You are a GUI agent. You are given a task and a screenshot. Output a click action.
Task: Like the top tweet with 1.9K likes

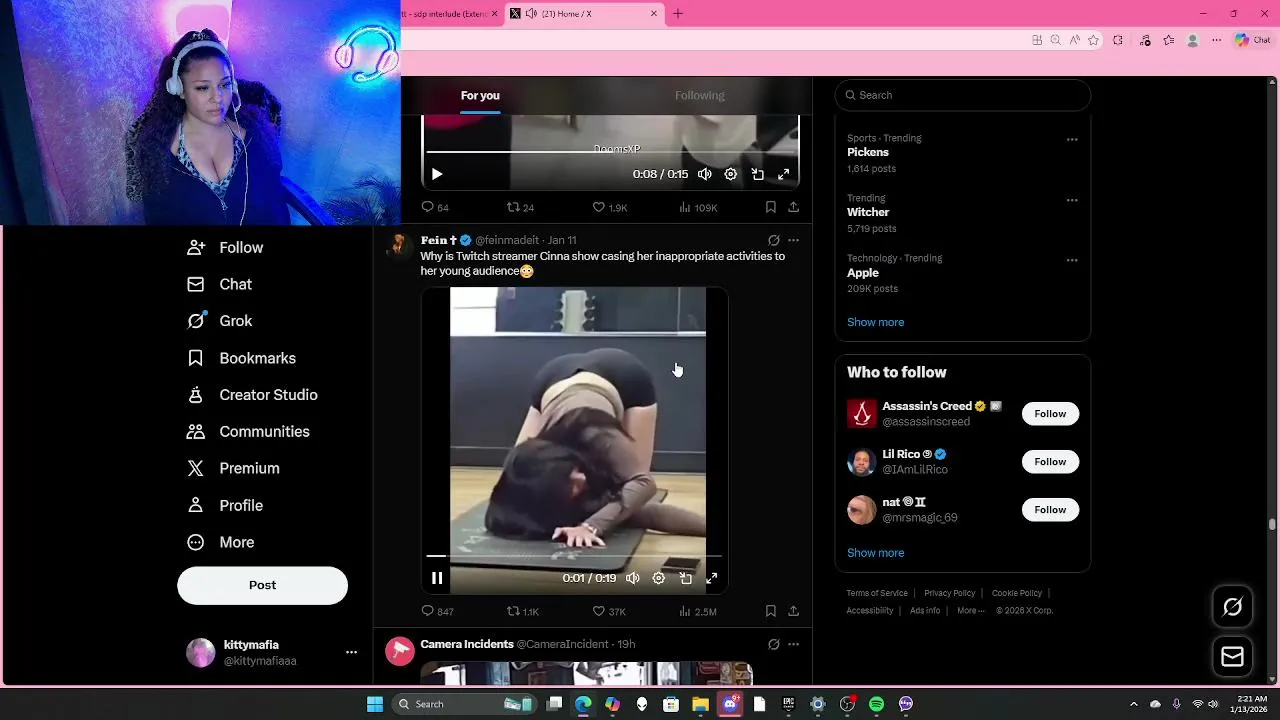610,207
